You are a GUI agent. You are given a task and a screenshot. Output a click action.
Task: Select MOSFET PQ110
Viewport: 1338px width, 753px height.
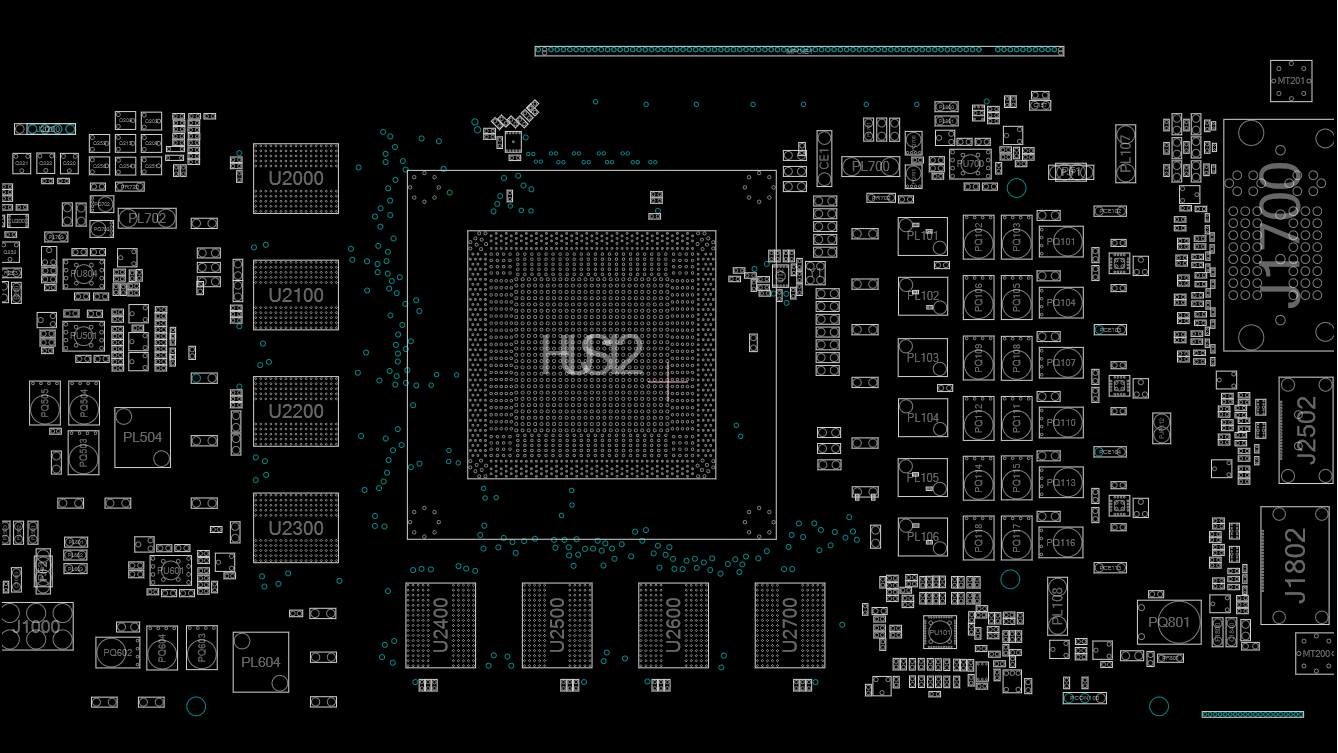click(x=1061, y=422)
